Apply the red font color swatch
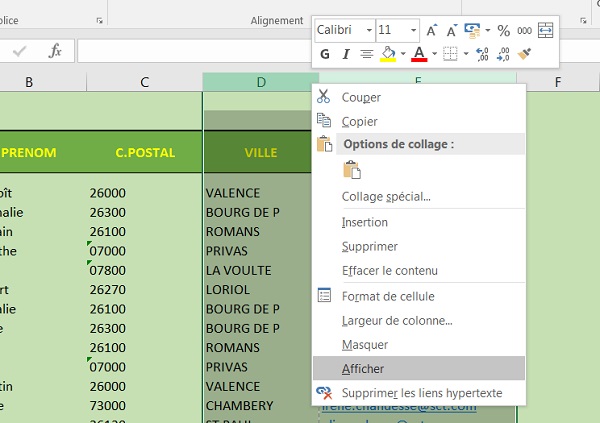This screenshot has width=600, height=423. click(419, 54)
